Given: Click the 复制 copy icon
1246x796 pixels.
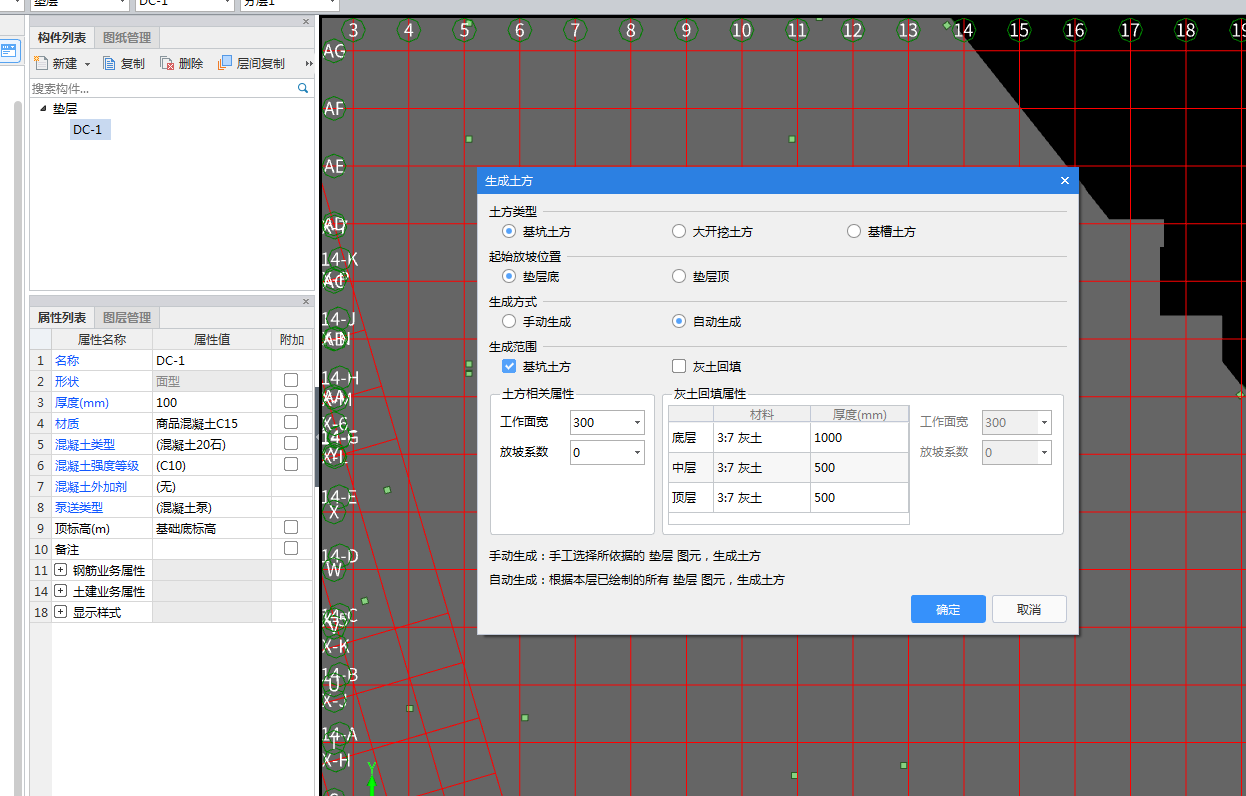Looking at the screenshot, I should (110, 63).
